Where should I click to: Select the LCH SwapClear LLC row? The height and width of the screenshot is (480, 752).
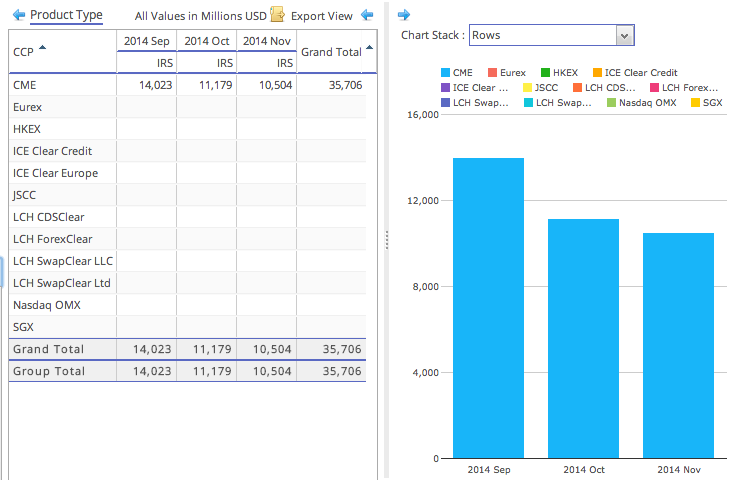point(187,261)
